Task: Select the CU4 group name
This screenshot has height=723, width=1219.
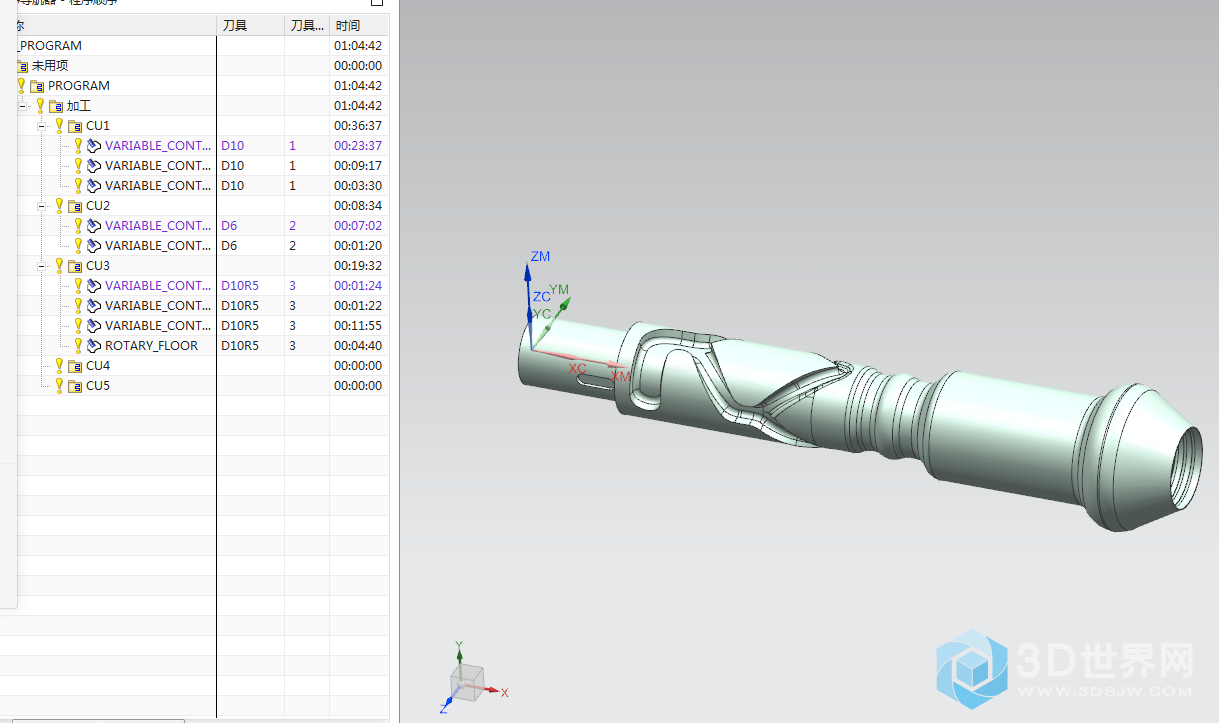Action: pyautogui.click(x=98, y=366)
